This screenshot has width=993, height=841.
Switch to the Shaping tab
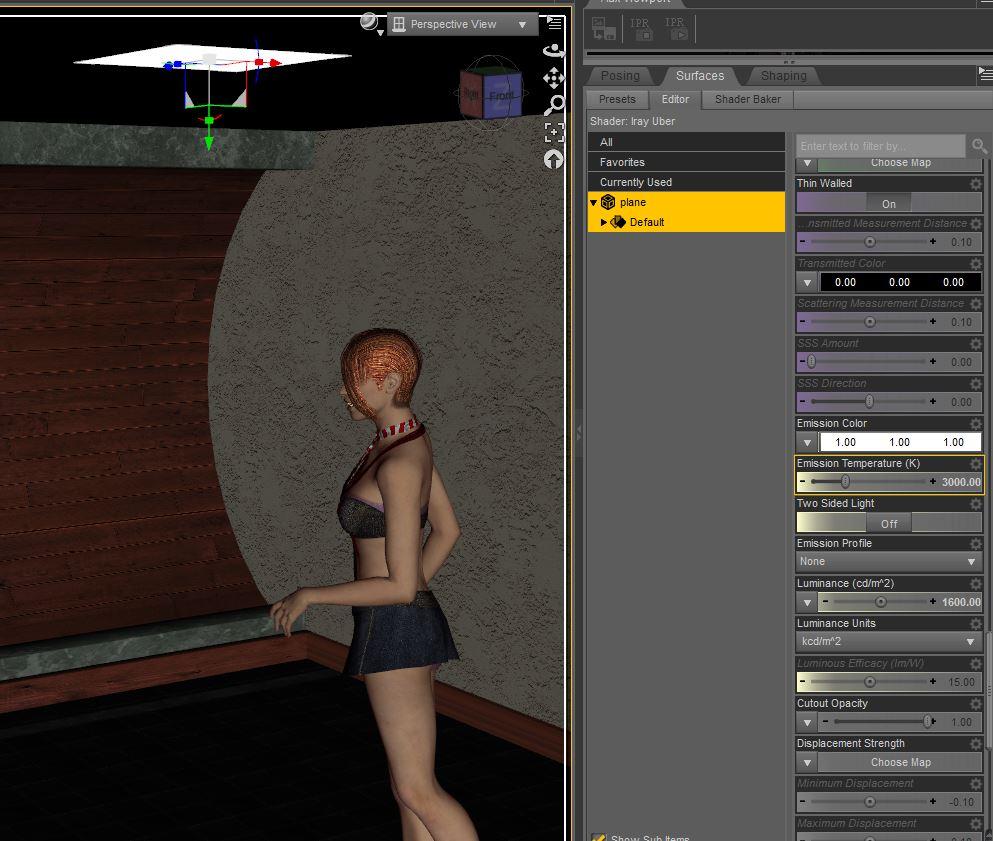coord(783,76)
